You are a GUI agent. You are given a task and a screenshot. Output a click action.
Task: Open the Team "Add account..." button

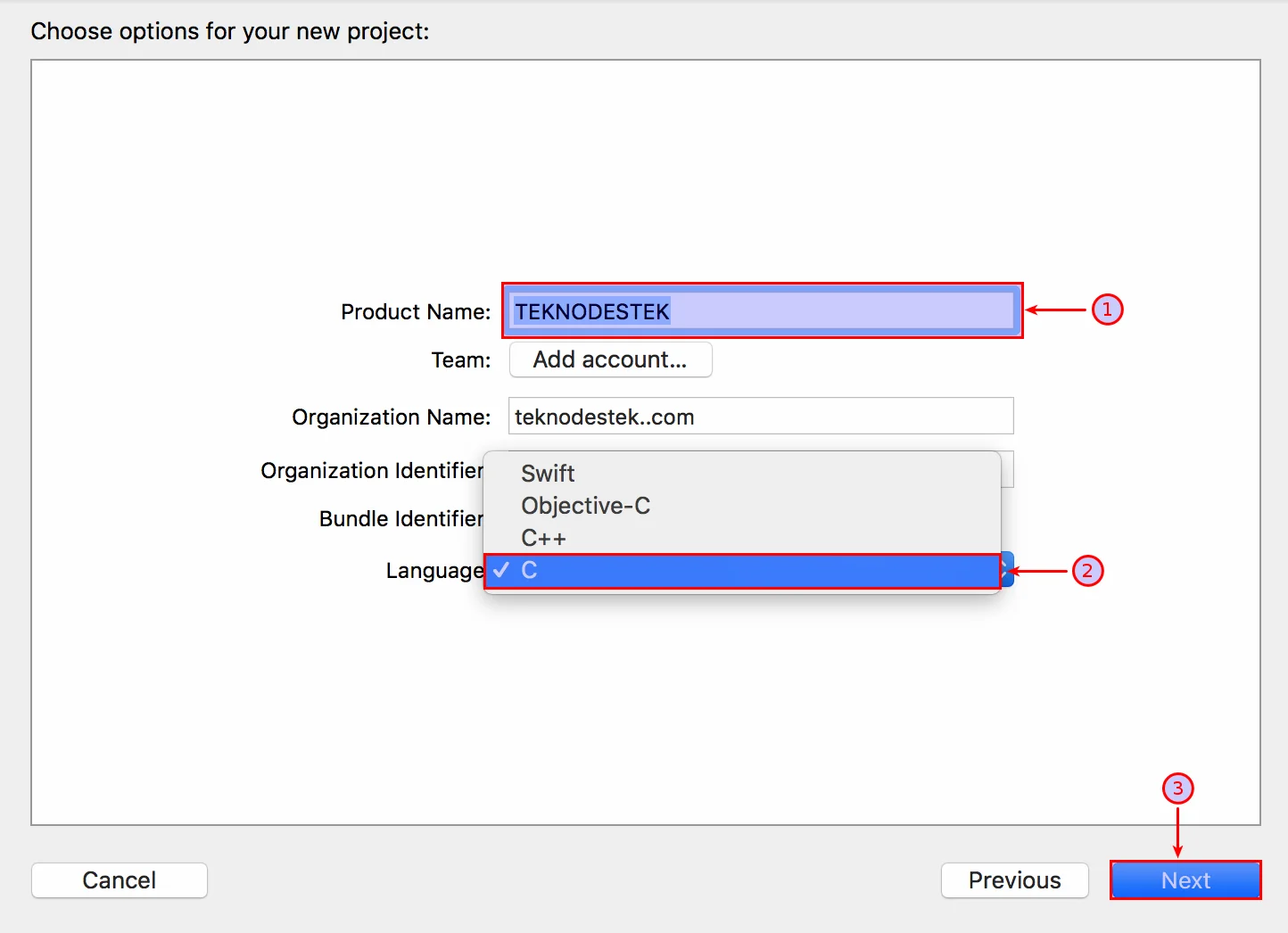(610, 359)
